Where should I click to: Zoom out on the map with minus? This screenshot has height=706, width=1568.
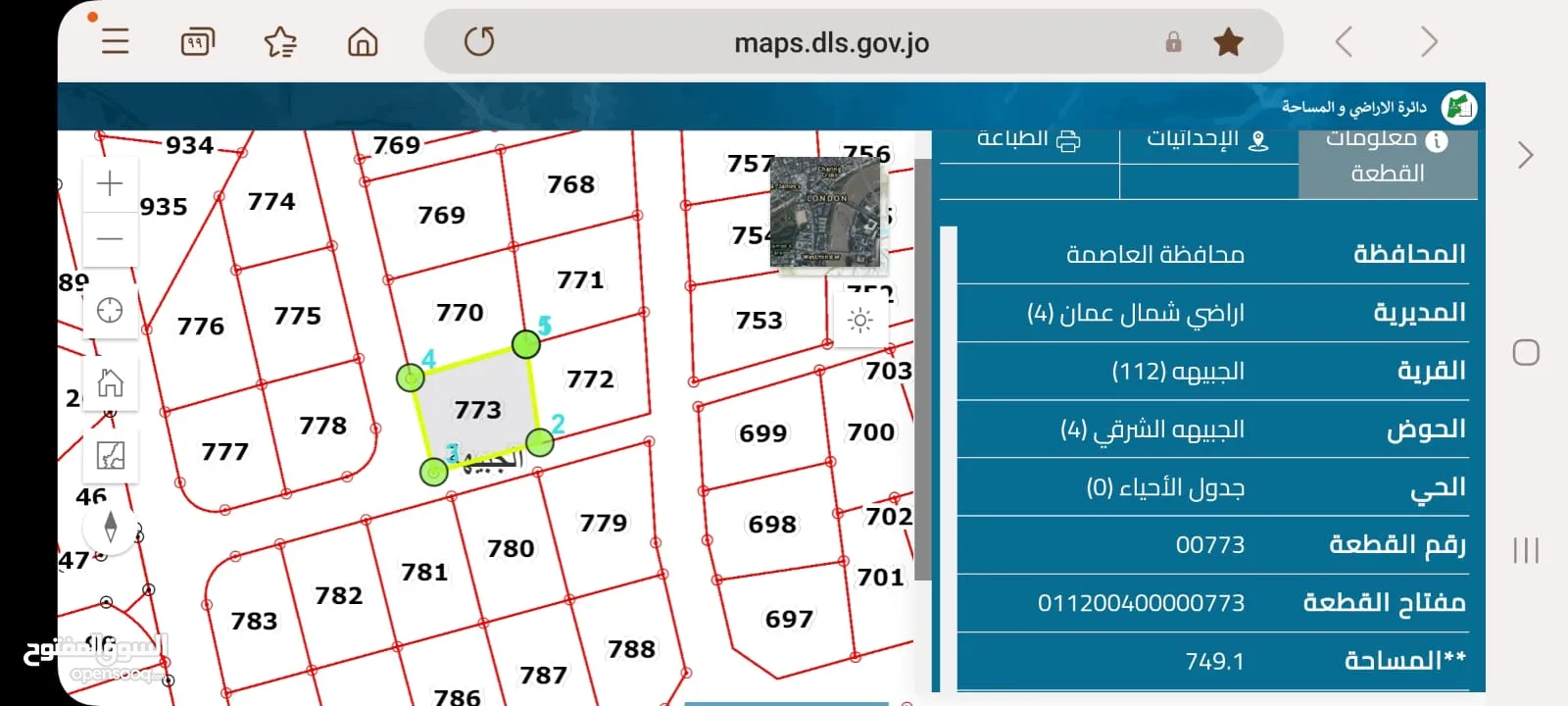click(x=110, y=238)
